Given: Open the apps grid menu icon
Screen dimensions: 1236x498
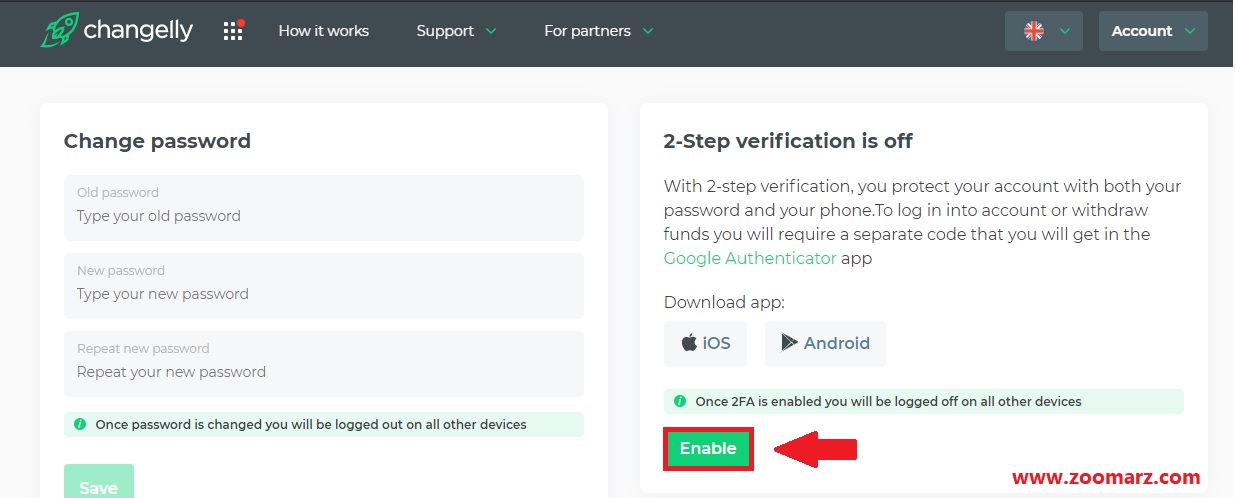Looking at the screenshot, I should point(233,31).
